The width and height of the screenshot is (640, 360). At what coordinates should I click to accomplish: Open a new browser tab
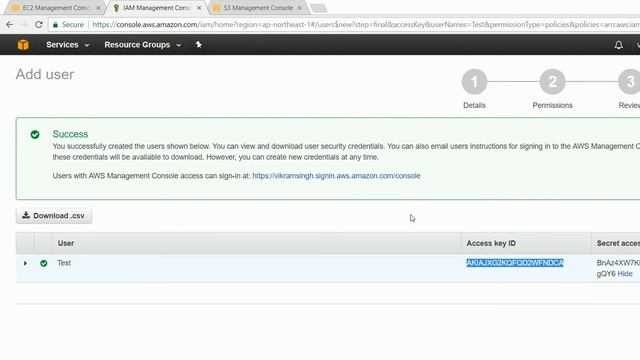click(x=319, y=8)
